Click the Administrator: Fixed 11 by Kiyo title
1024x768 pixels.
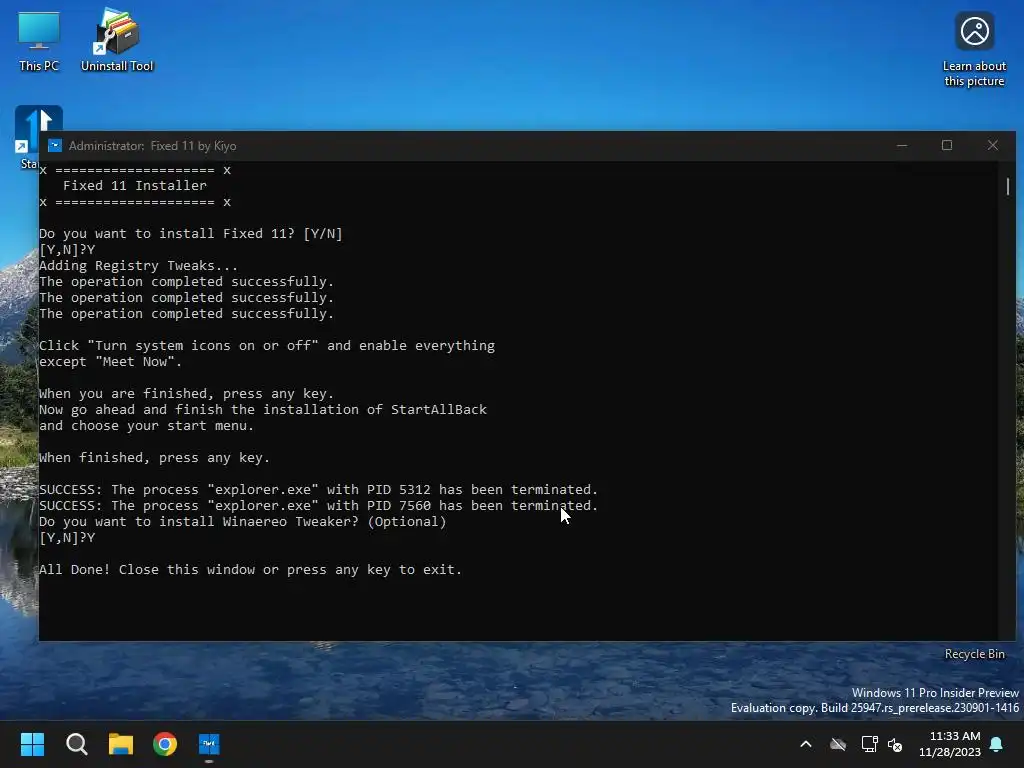[x=152, y=146]
